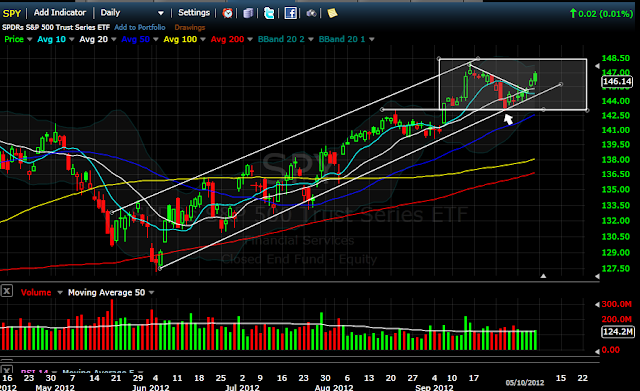Open the Add Indicator menu
Screen dimensions: 640x391
tap(60, 13)
